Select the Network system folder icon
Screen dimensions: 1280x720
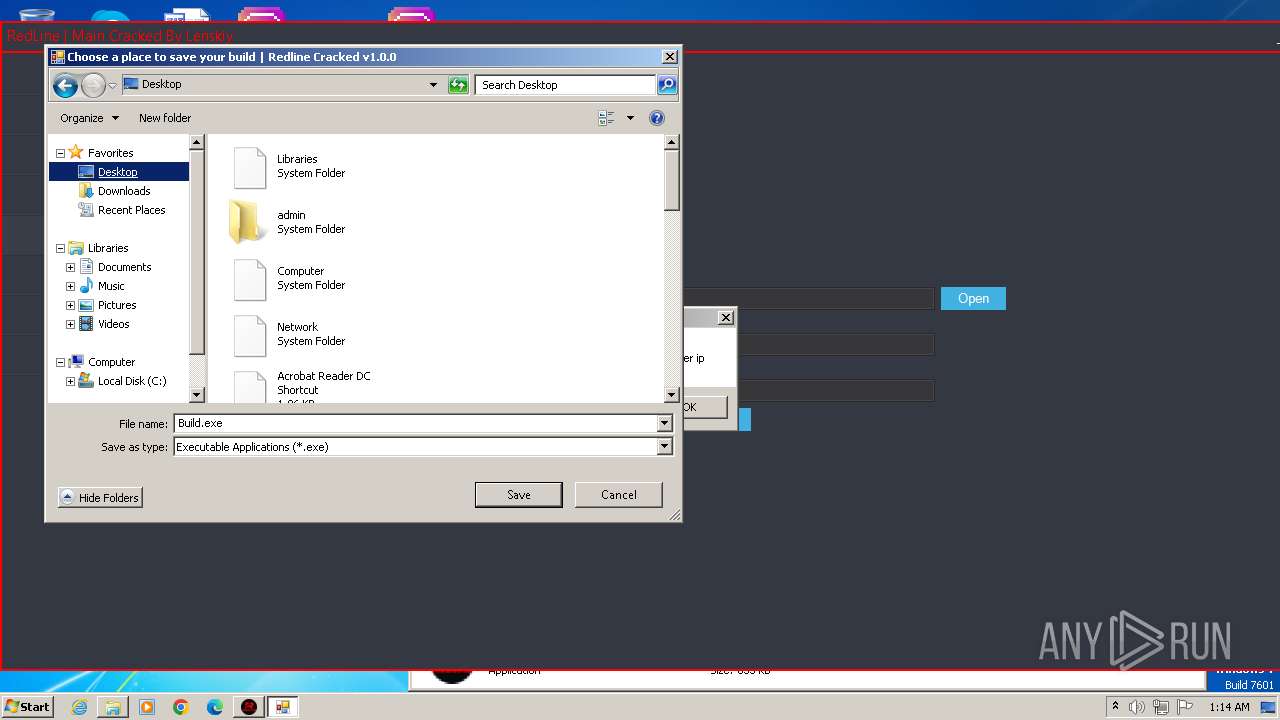click(250, 335)
